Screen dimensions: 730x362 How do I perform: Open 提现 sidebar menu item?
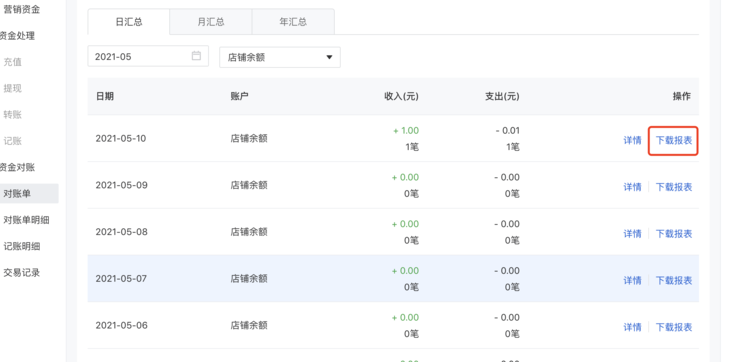(13, 88)
